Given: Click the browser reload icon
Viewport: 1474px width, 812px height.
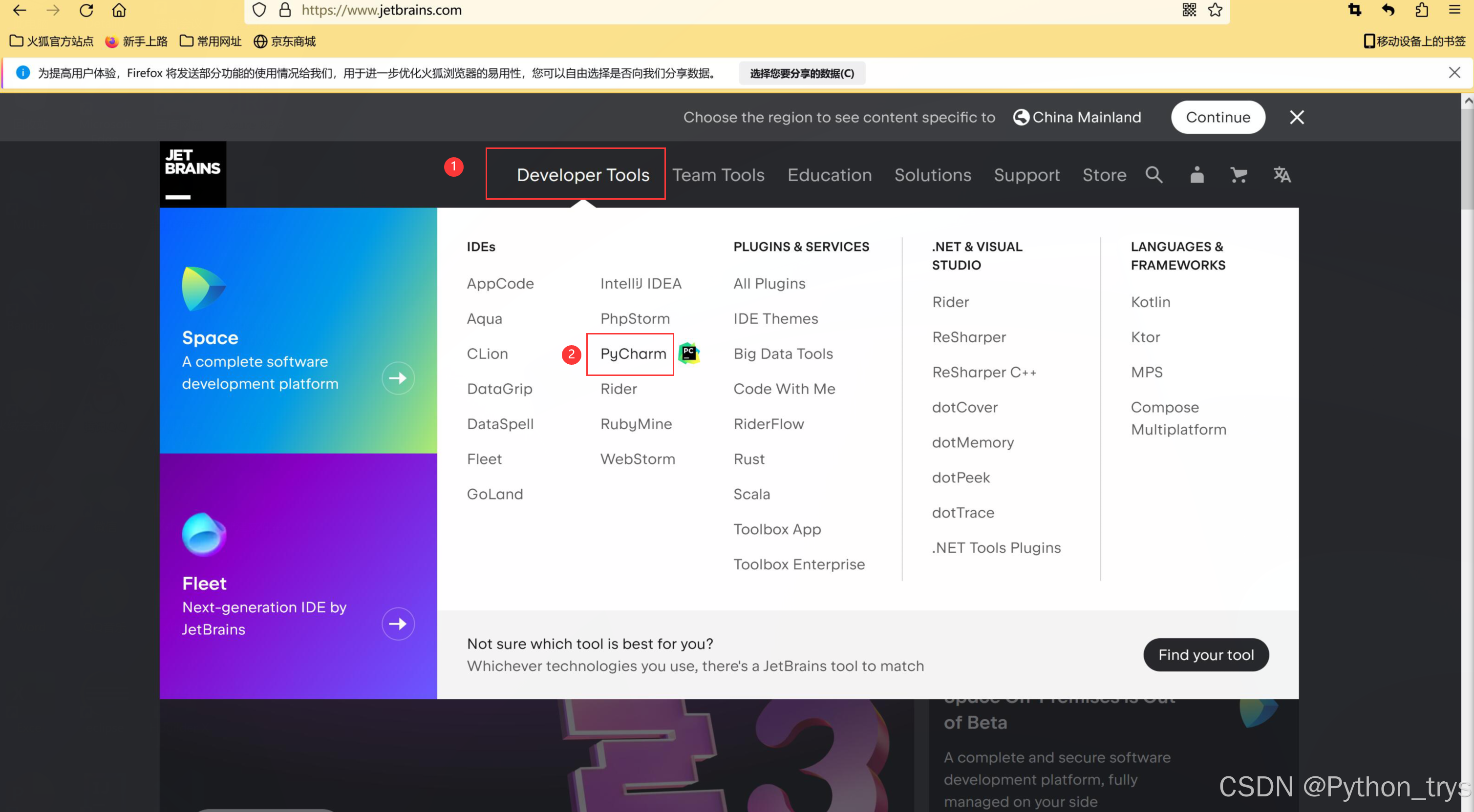Looking at the screenshot, I should (86, 10).
